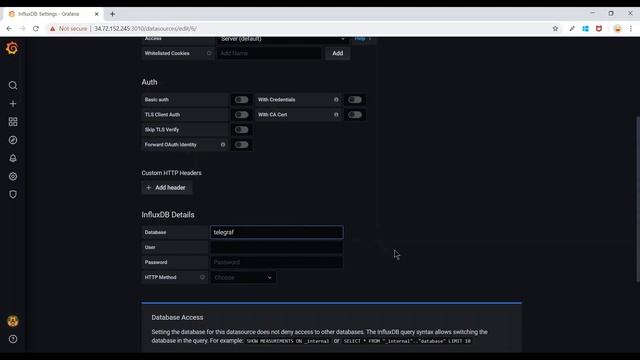Image resolution: width=640 pixels, height=360 pixels.
Task: Focus the Whitelisted Cookies name field
Action: (x=269, y=53)
